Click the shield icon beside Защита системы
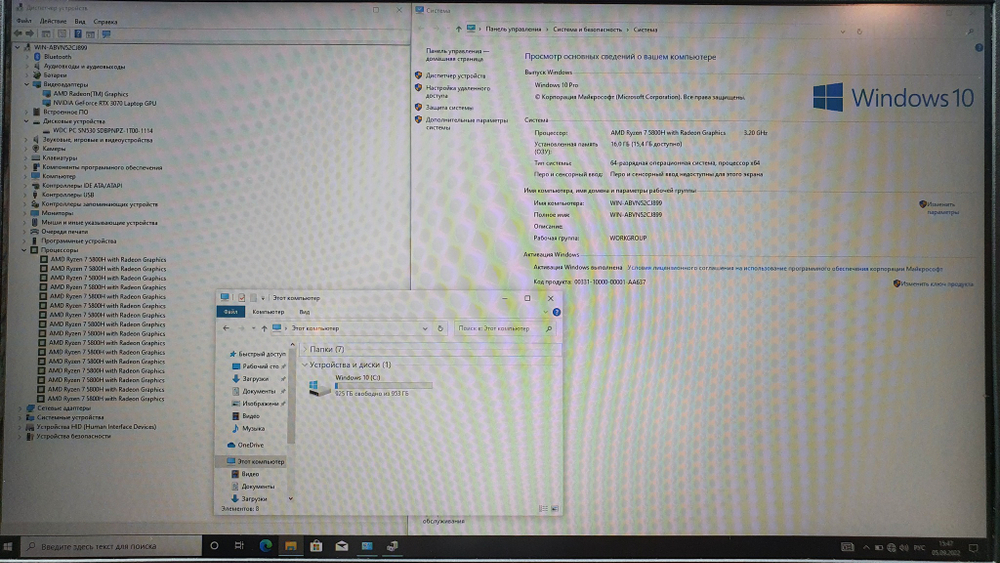The width and height of the screenshot is (1000, 563). tap(418, 107)
